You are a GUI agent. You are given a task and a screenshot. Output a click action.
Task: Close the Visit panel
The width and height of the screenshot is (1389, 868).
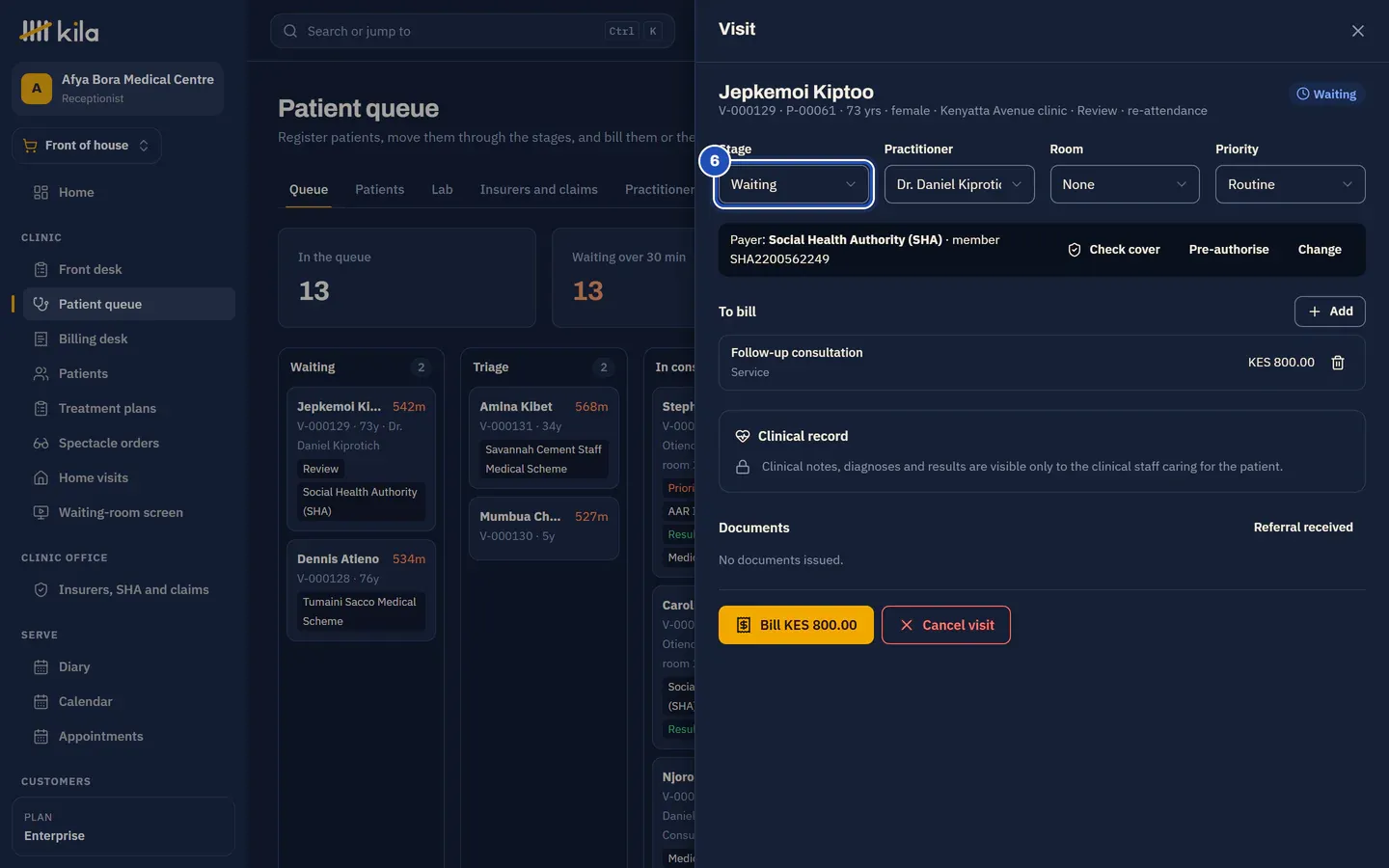tap(1358, 31)
